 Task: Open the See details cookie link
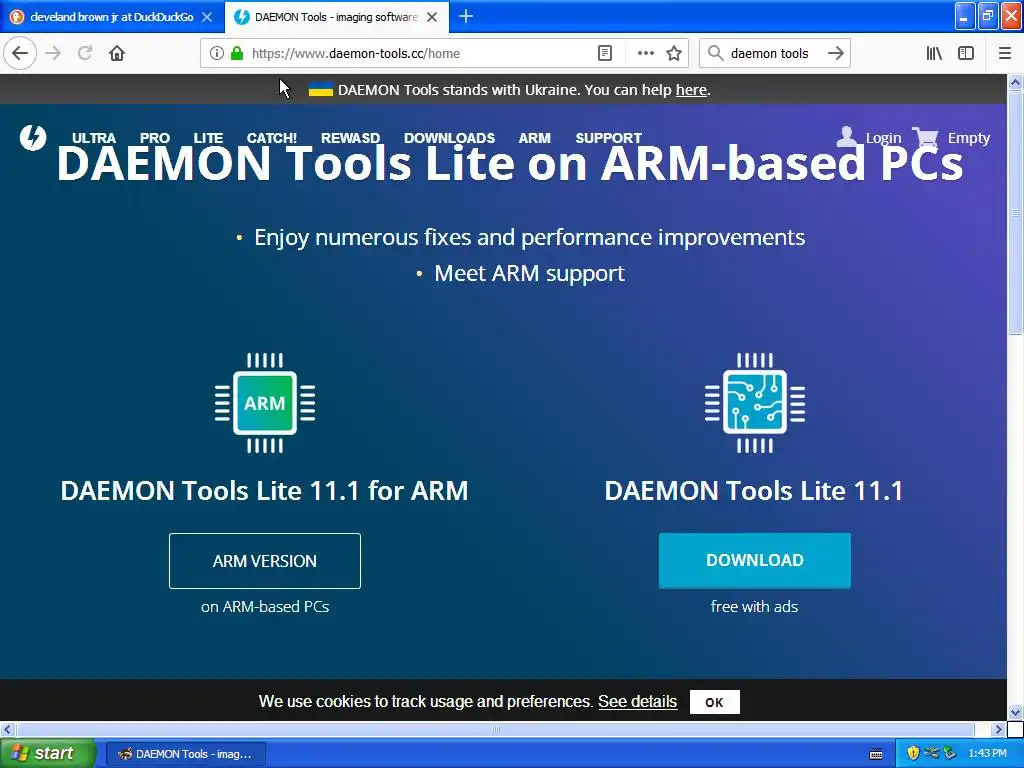click(637, 701)
